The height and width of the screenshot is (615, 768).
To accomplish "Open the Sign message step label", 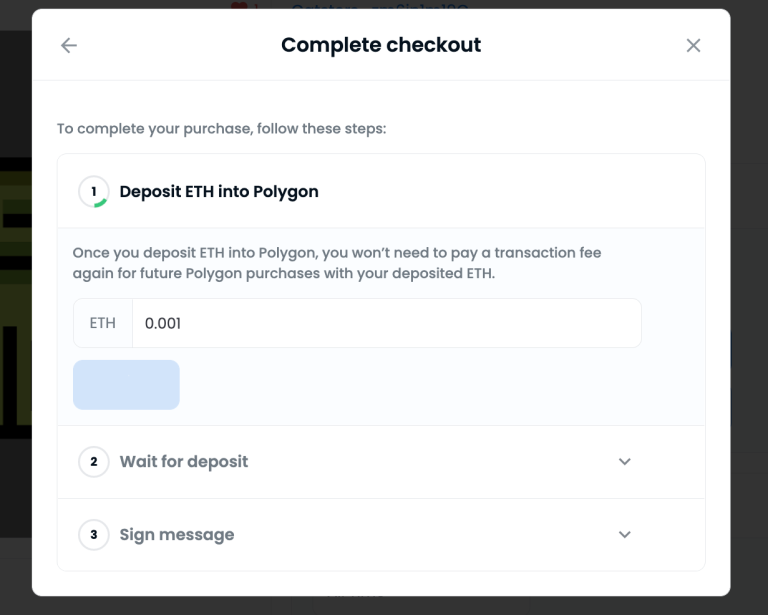I will tap(177, 534).
